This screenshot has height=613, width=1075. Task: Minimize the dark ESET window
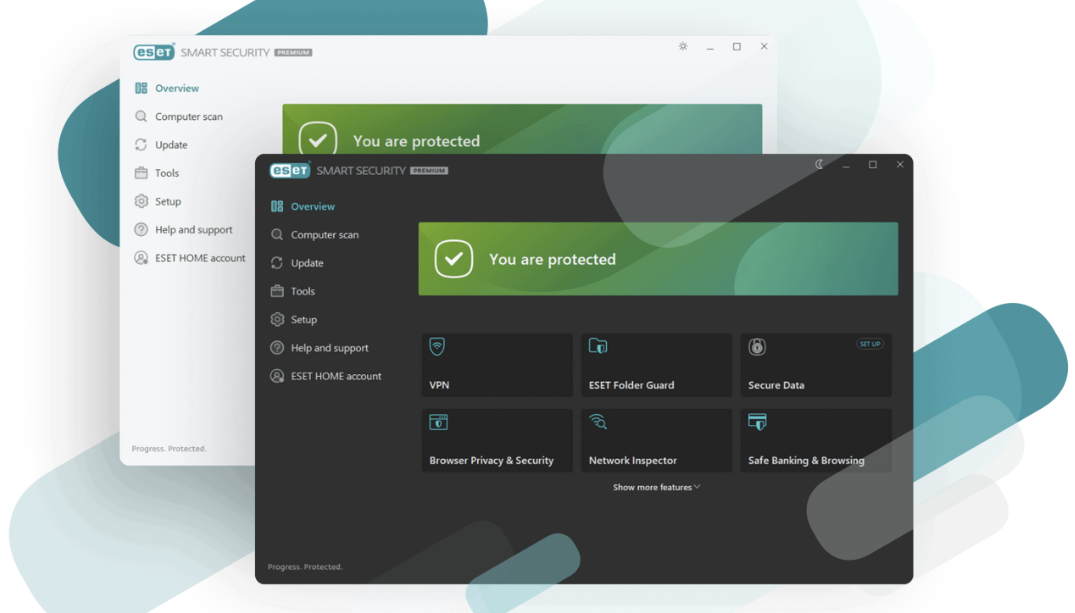click(846, 165)
